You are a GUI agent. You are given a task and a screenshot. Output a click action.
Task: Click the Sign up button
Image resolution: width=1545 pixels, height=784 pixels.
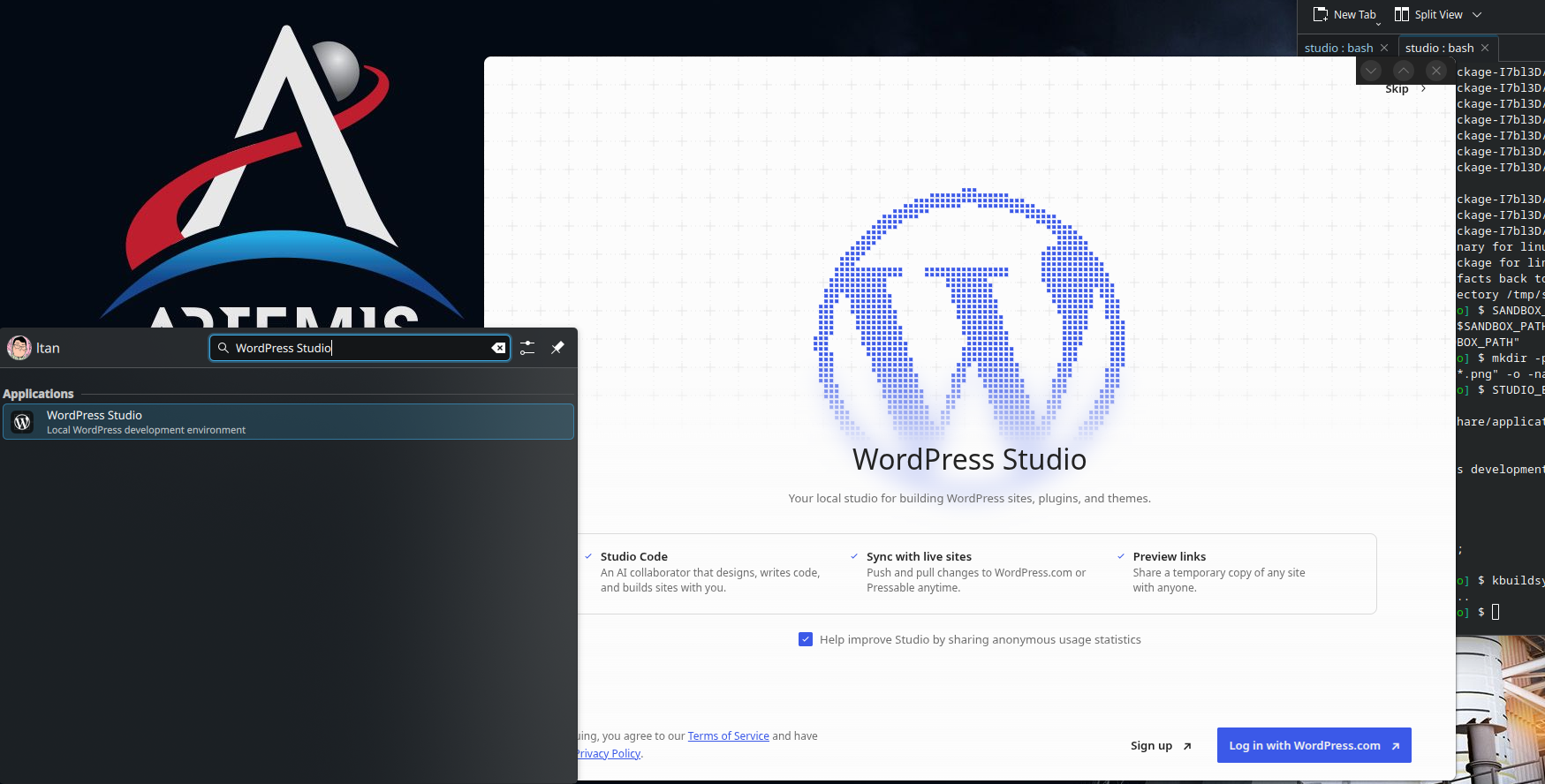[1161, 746]
